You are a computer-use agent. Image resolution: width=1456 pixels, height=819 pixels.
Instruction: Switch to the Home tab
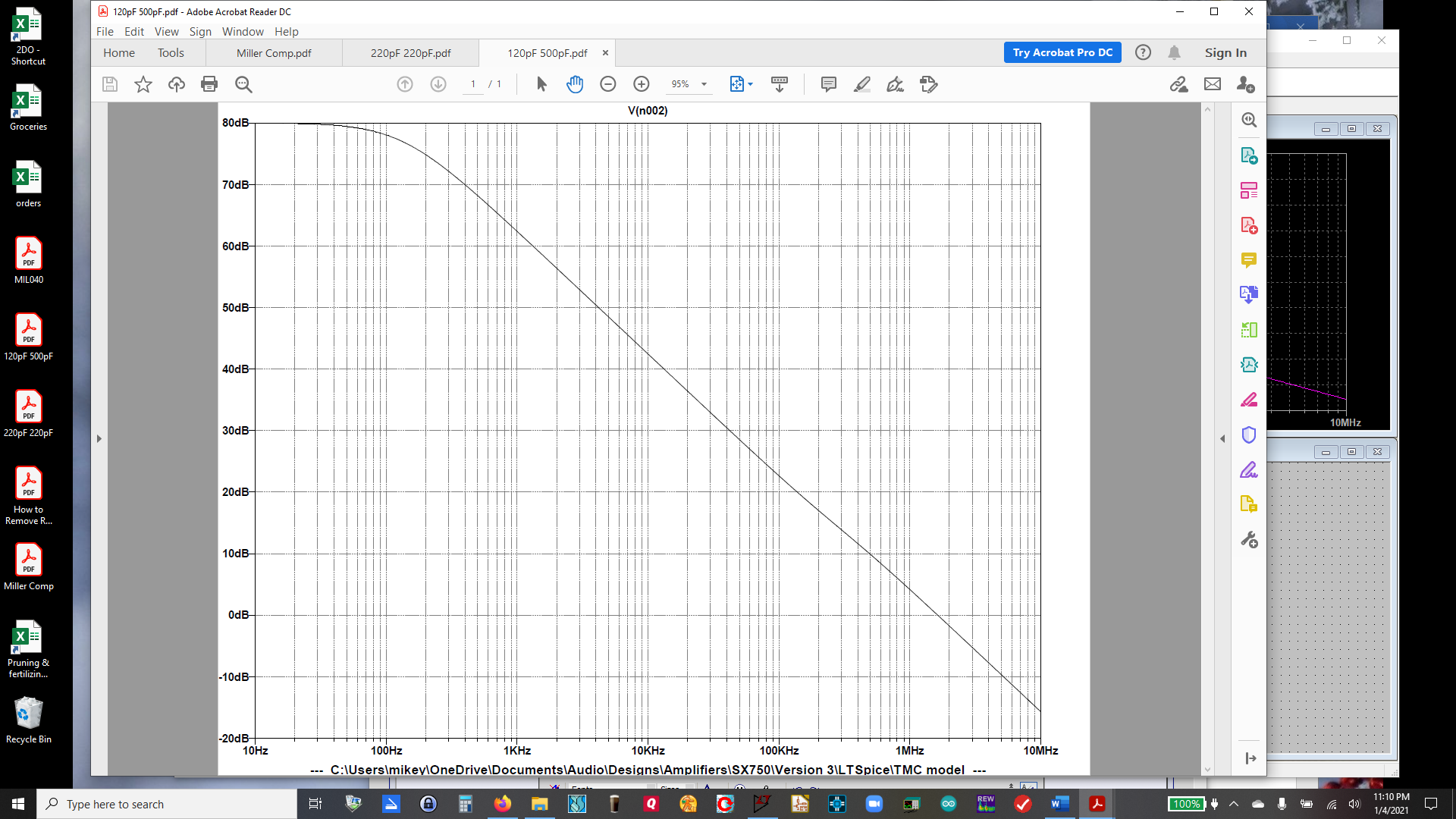pos(119,52)
